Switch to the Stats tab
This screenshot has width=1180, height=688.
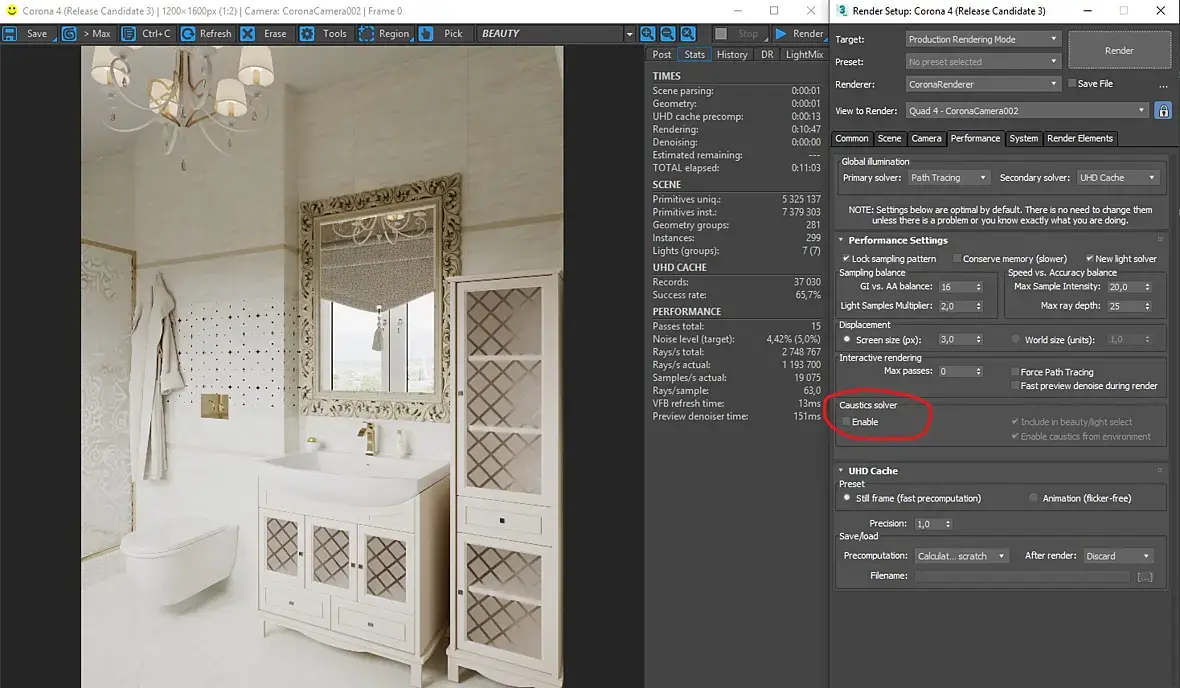(x=695, y=54)
